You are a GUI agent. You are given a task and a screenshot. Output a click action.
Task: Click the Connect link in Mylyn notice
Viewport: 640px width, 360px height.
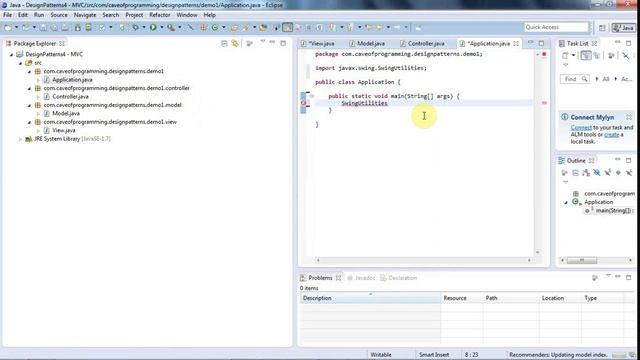581,128
